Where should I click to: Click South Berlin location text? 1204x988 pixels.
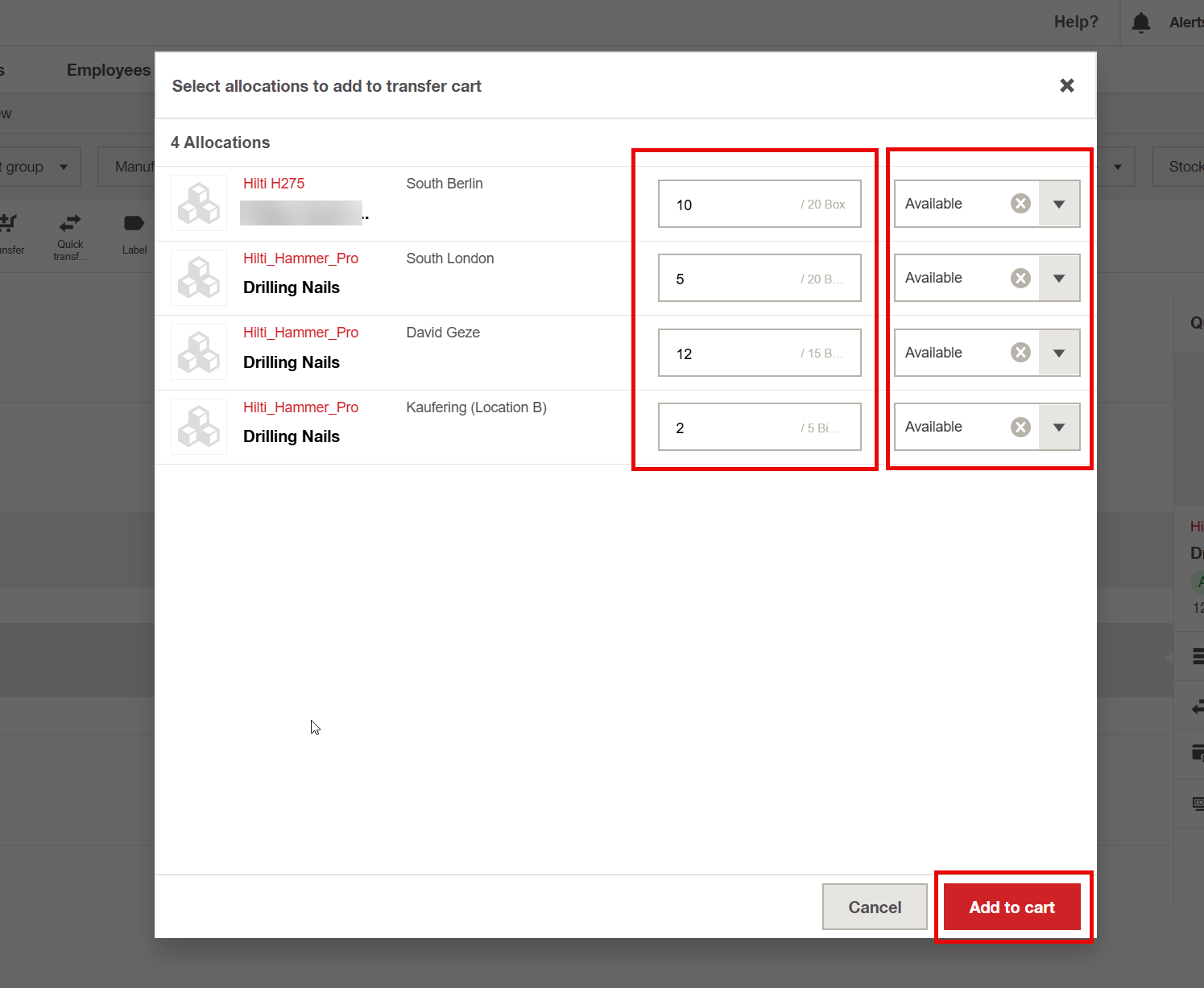pyautogui.click(x=445, y=184)
